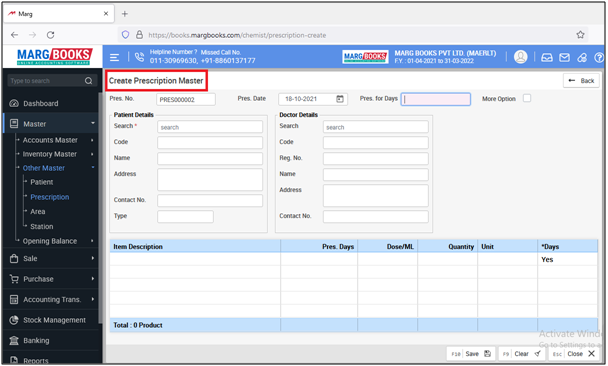The image size is (608, 366).
Task: Open Area under Other Master
Action: (38, 212)
